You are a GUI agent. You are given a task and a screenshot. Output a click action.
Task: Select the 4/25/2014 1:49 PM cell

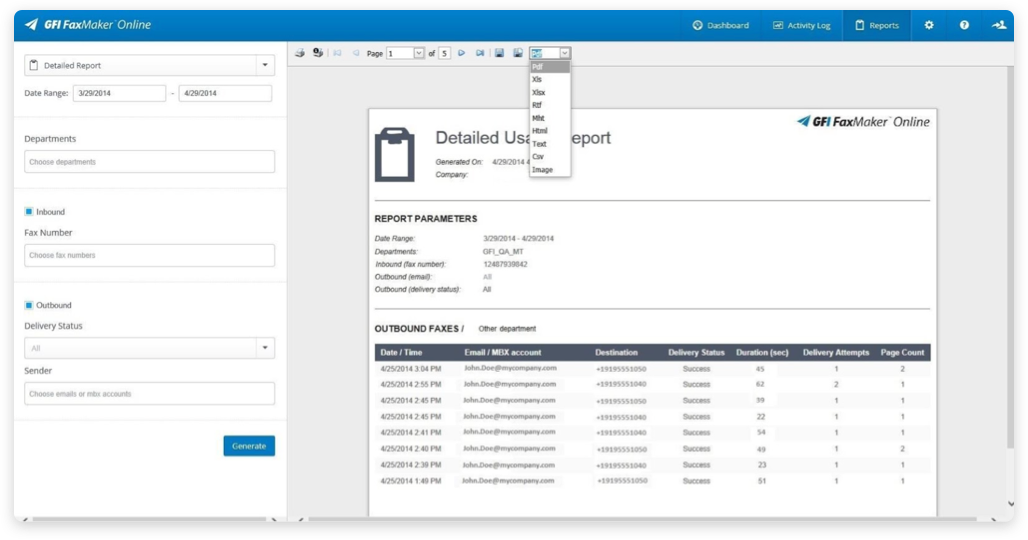coord(410,481)
